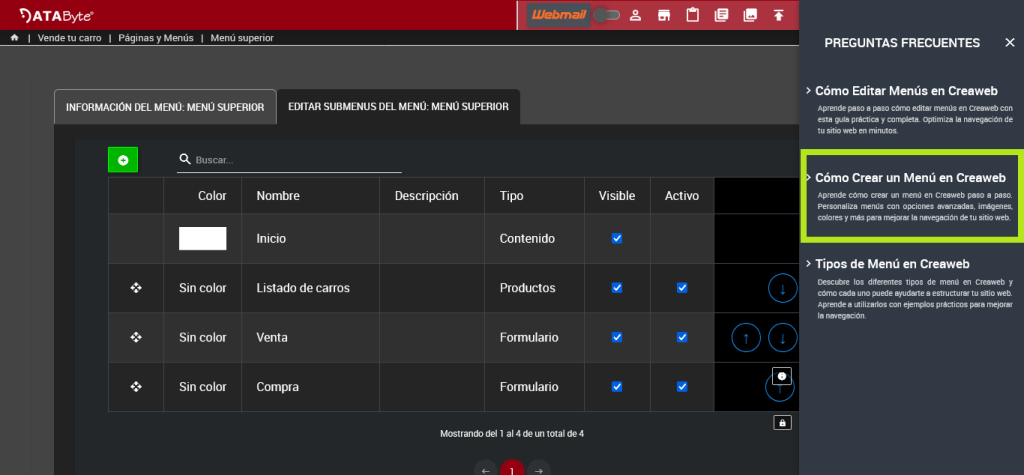Toggle Visible checkbox for Compra row
This screenshot has width=1024, height=475.
(x=617, y=387)
